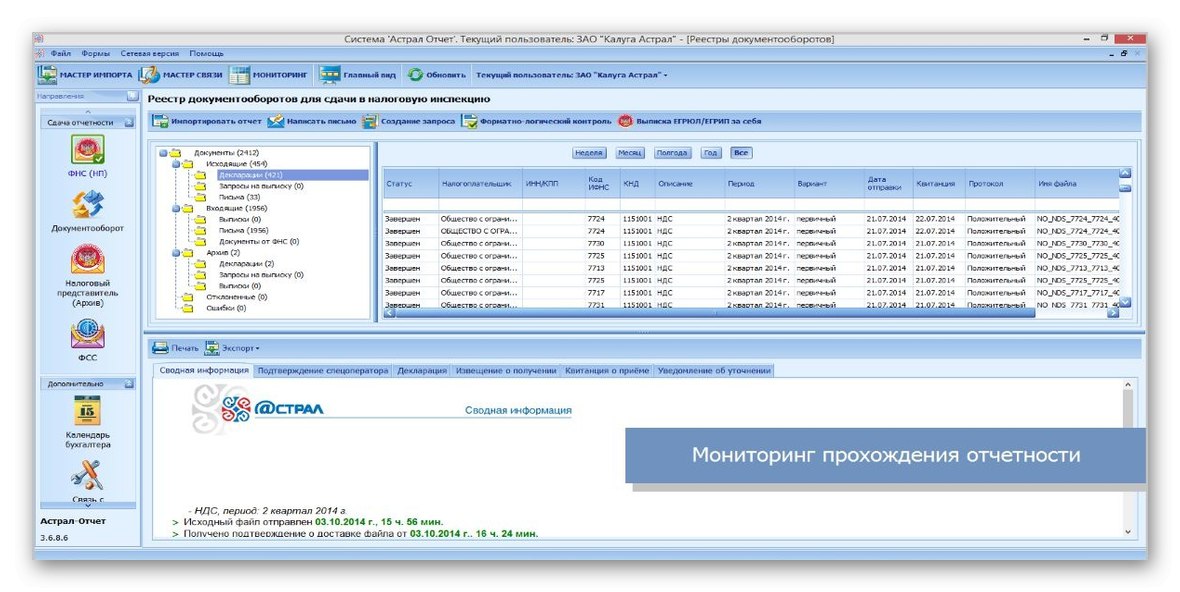Select Письма (1956) folder

[243, 230]
